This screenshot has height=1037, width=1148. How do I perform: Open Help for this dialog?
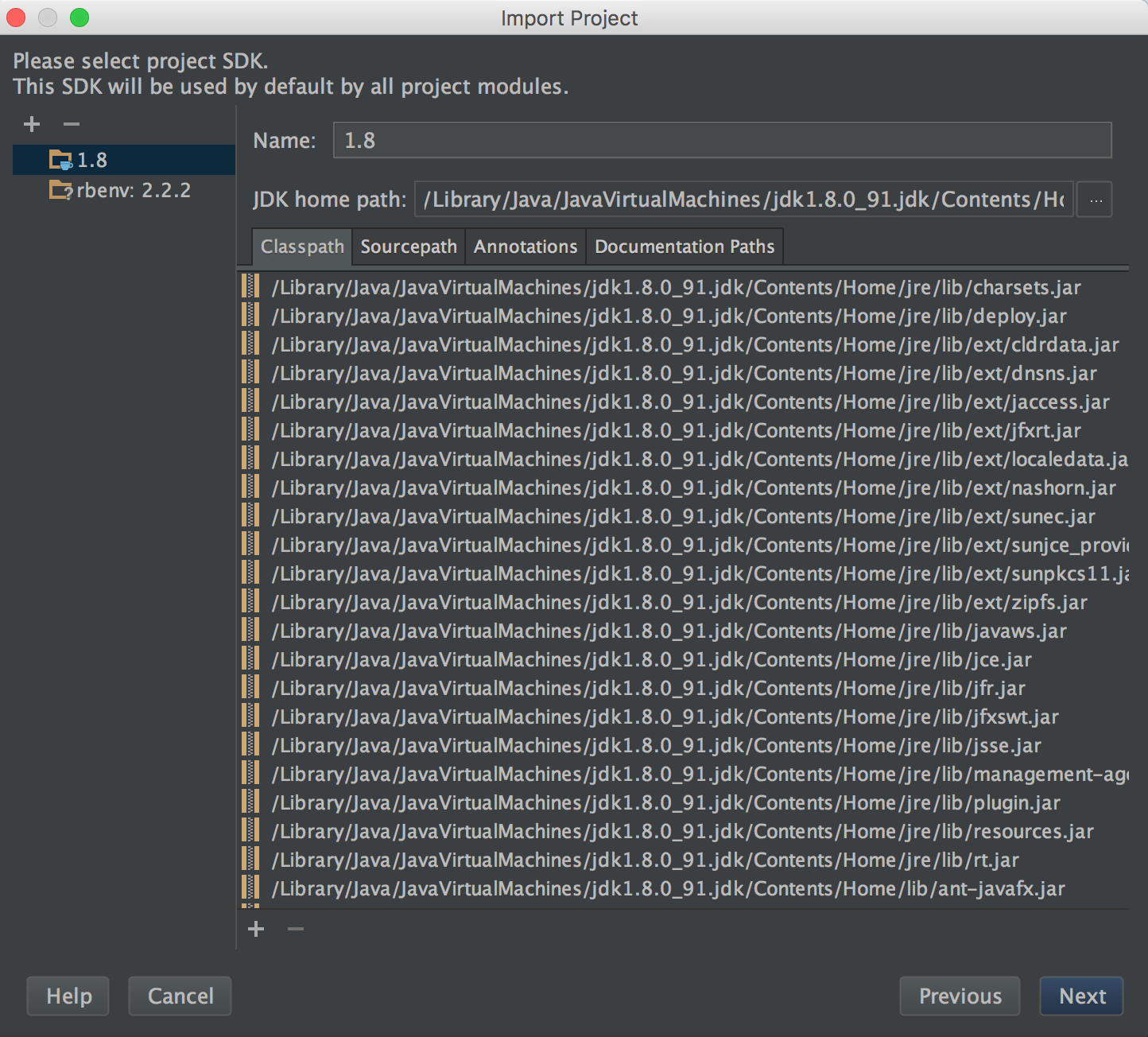click(x=68, y=996)
